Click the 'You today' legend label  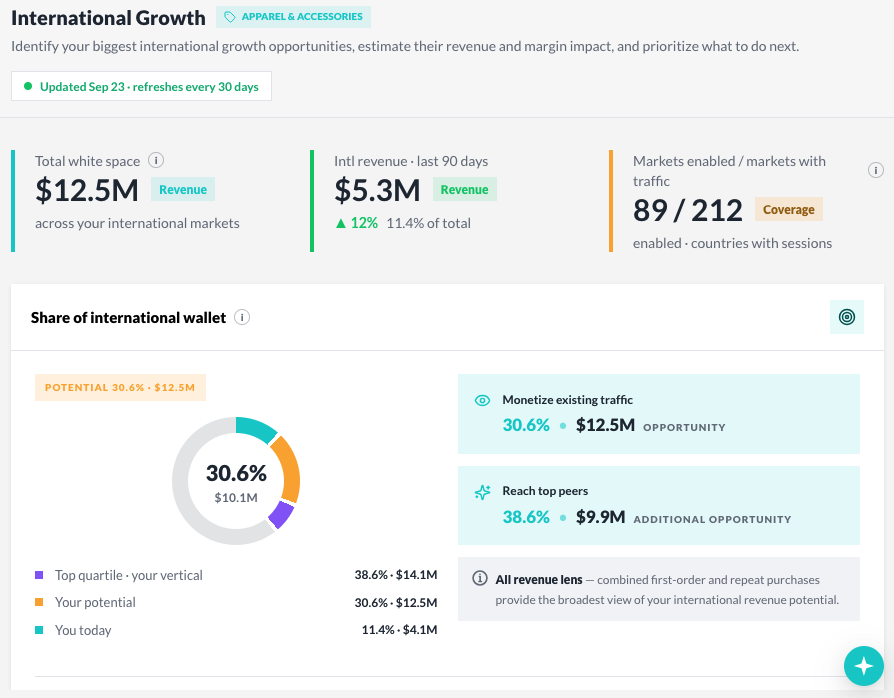click(83, 630)
